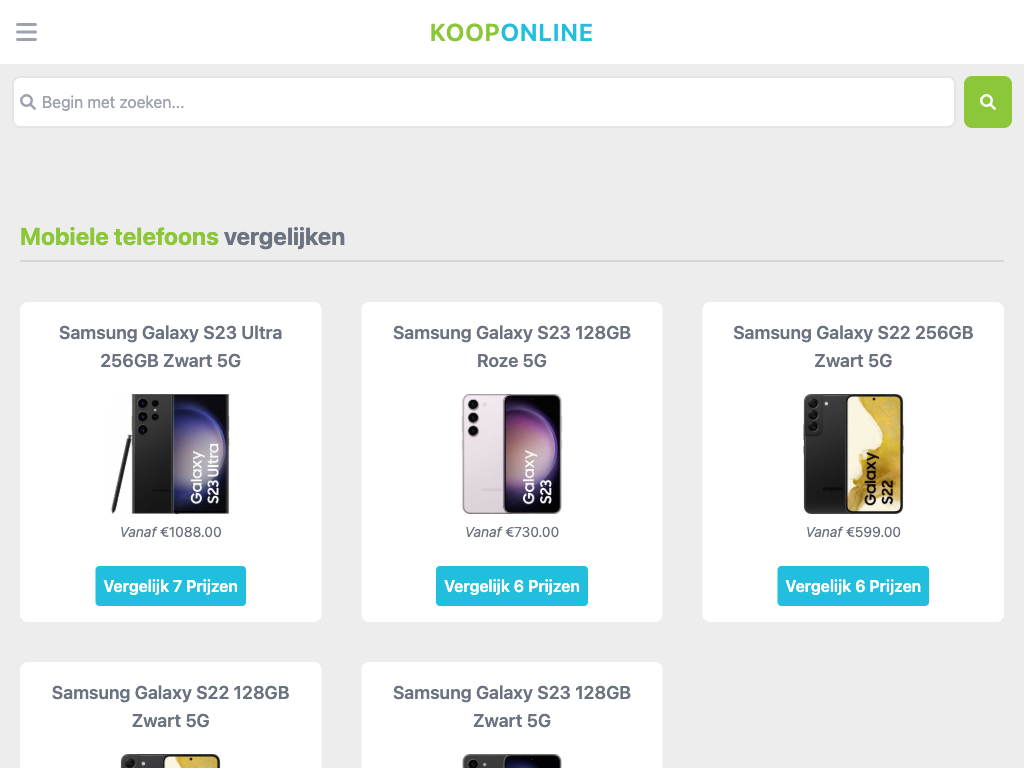This screenshot has width=1024, height=768.
Task: Click the magnifier icon in search field
Action: pyautogui.click(x=29, y=102)
